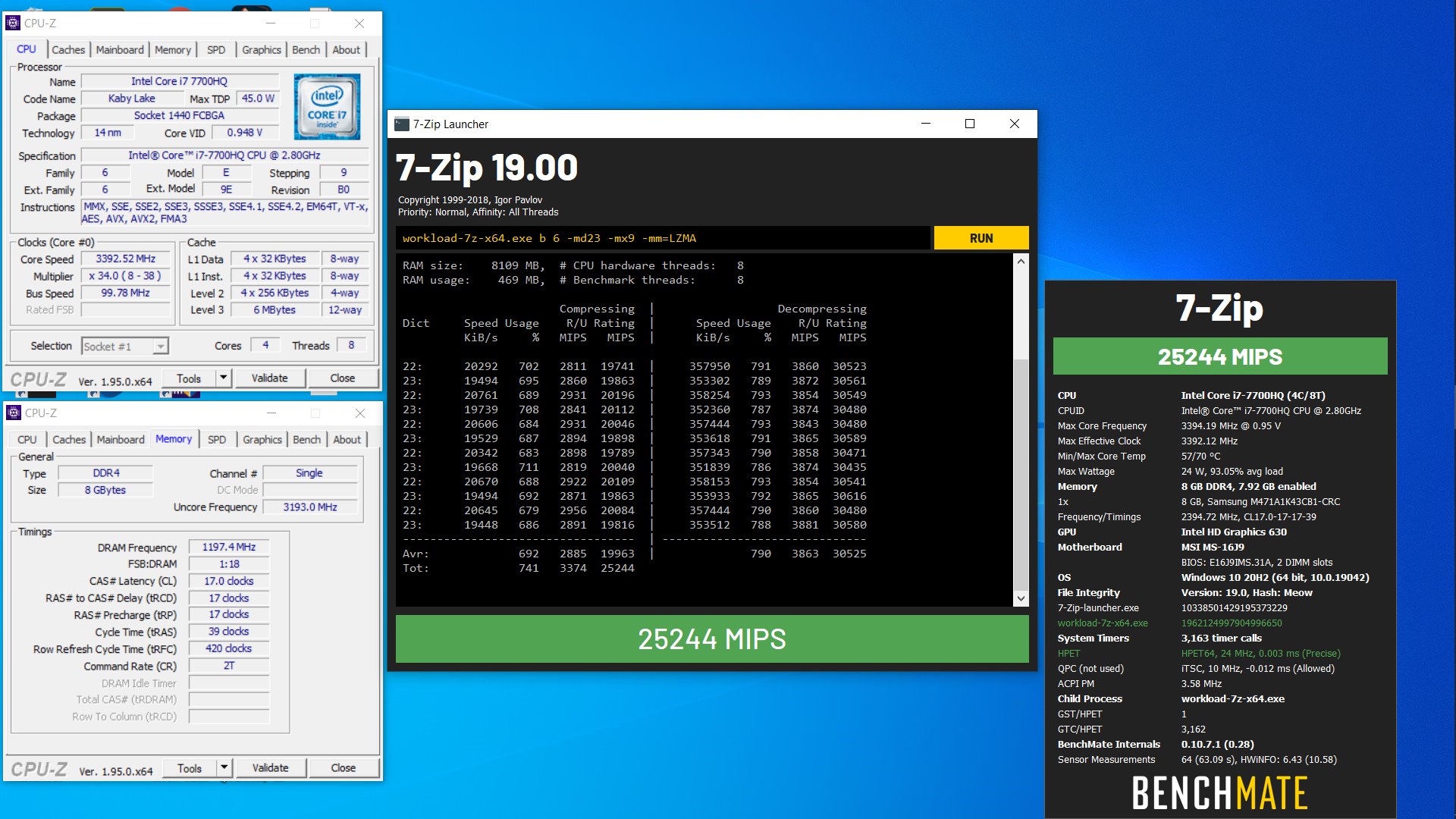Click the 25244 MIPS score in BenchMate panel

1220,356
